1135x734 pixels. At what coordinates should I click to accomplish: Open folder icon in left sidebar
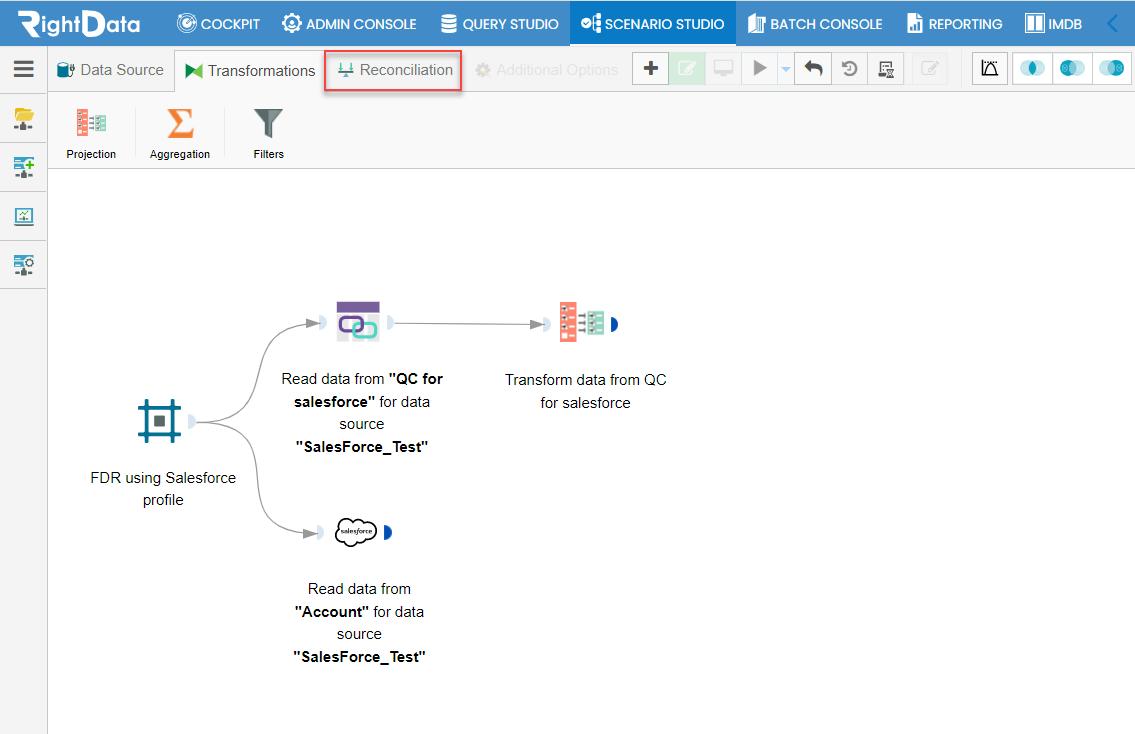(24, 119)
